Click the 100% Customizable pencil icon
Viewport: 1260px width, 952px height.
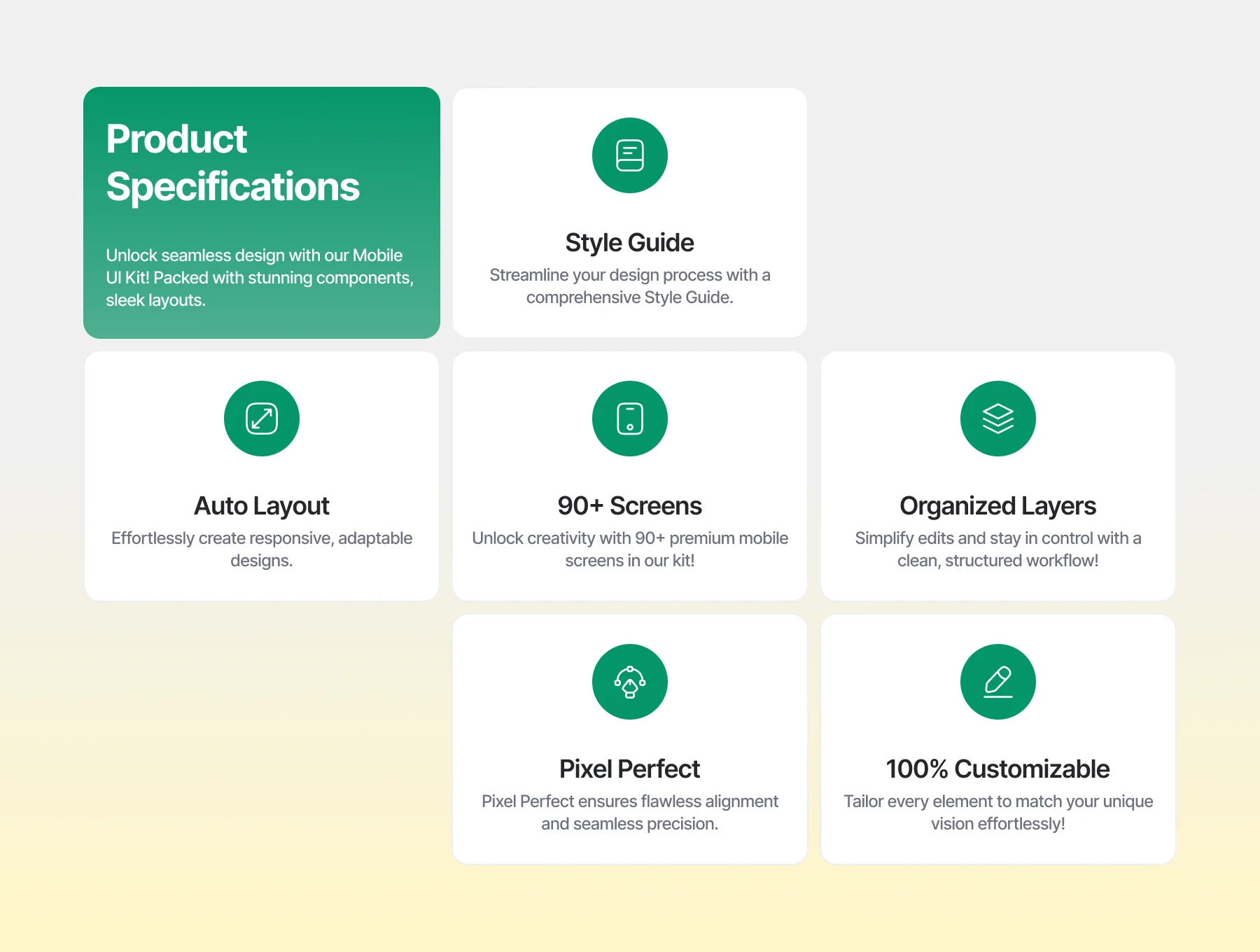[998, 682]
